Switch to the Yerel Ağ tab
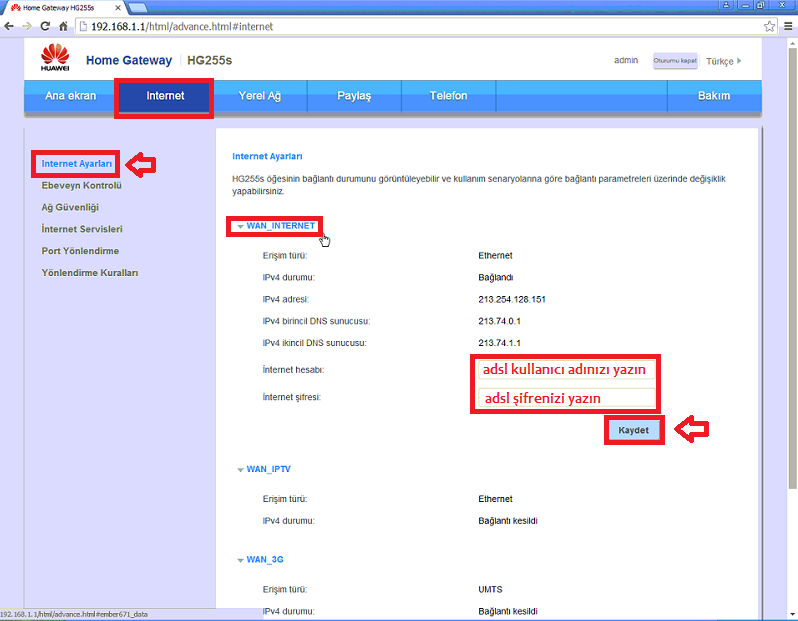Image resolution: width=798 pixels, height=621 pixels. (260, 96)
